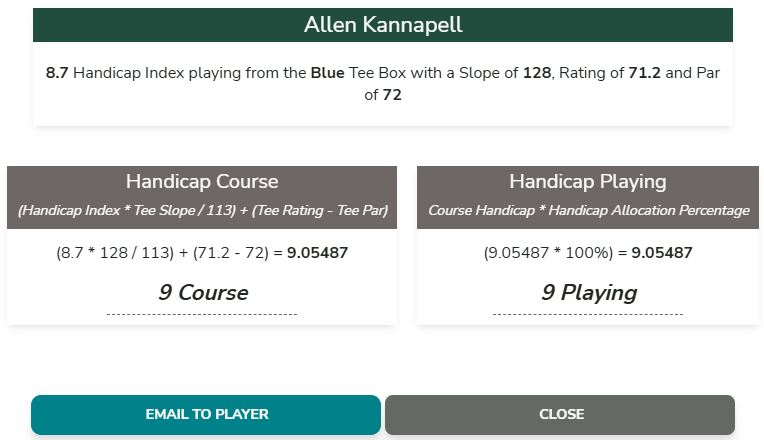764x440 pixels.
Task: Select the 8.7 Handicap Index value
Action: point(57,73)
